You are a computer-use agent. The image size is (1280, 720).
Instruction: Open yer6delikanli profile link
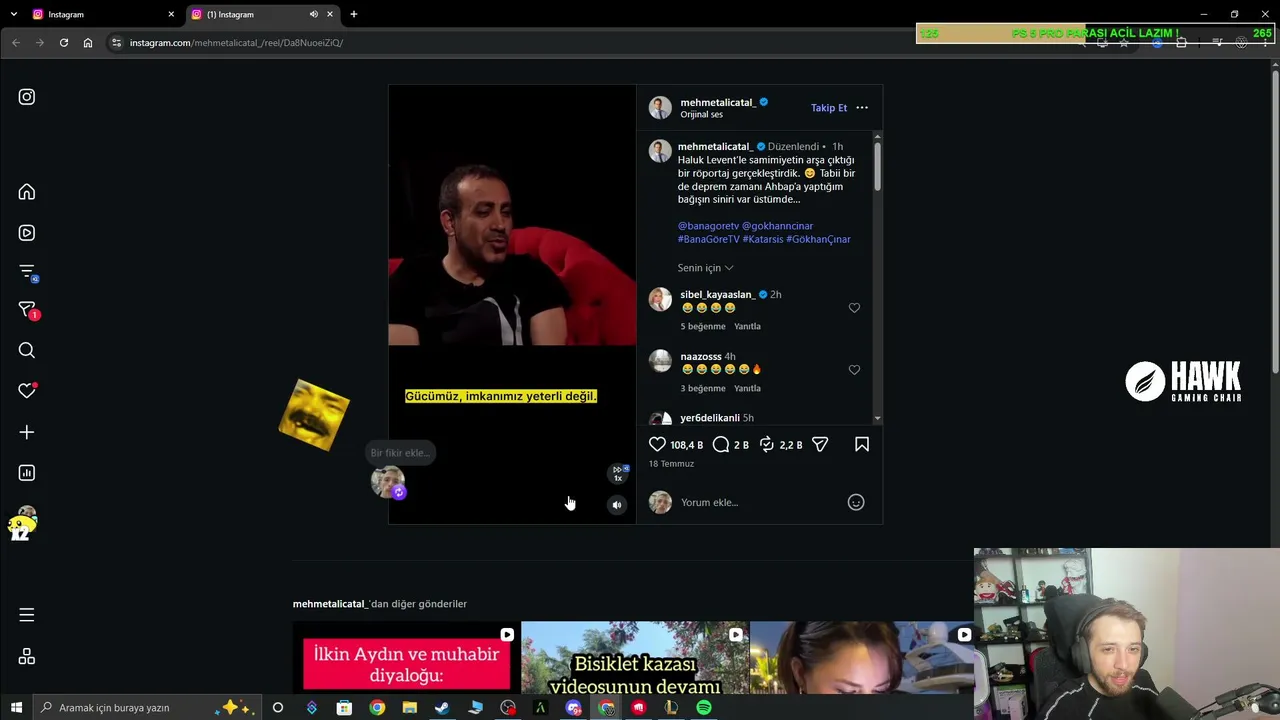tap(710, 418)
